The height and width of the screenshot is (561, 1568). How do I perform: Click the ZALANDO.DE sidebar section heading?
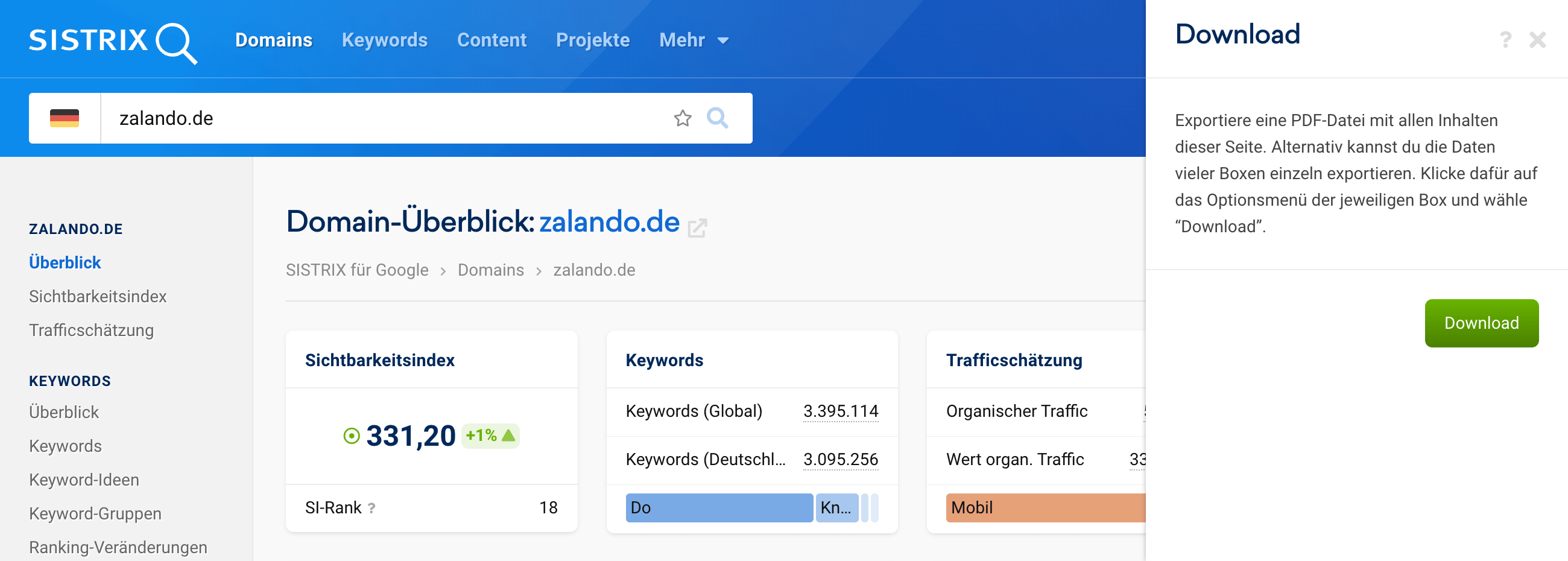coord(76,229)
